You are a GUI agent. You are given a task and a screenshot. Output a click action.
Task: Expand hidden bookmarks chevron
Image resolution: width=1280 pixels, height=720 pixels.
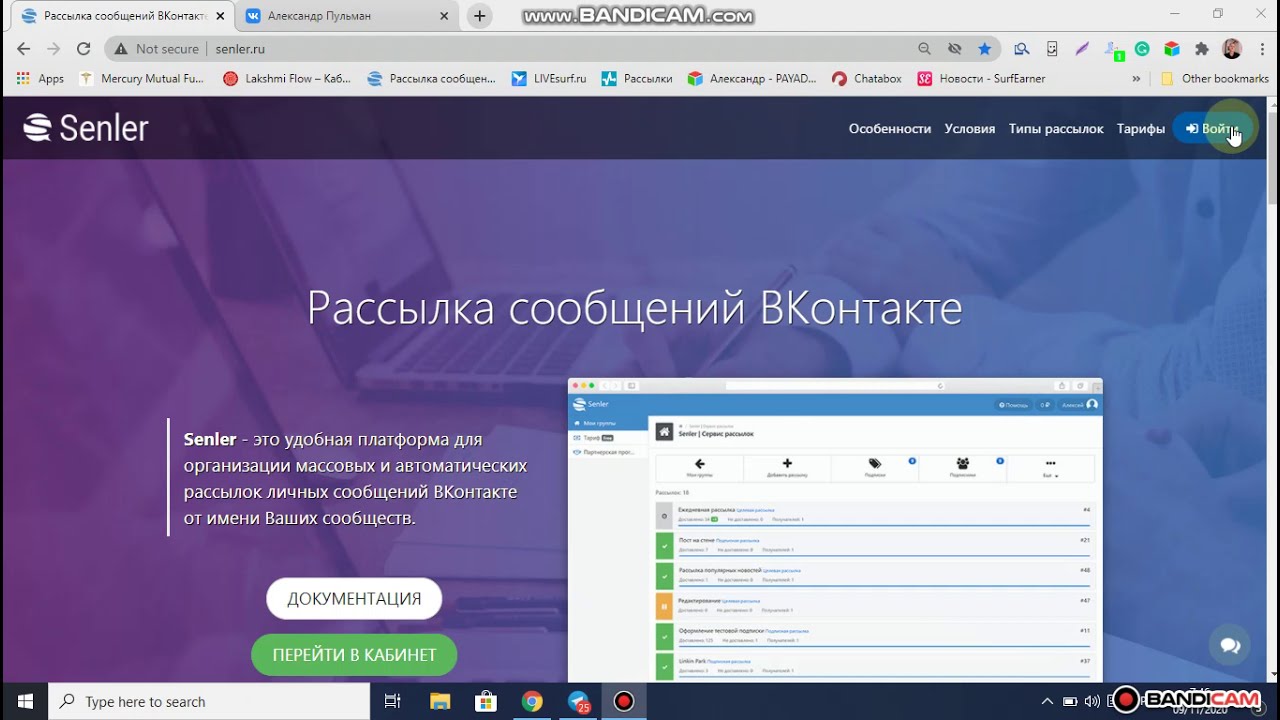1136,78
